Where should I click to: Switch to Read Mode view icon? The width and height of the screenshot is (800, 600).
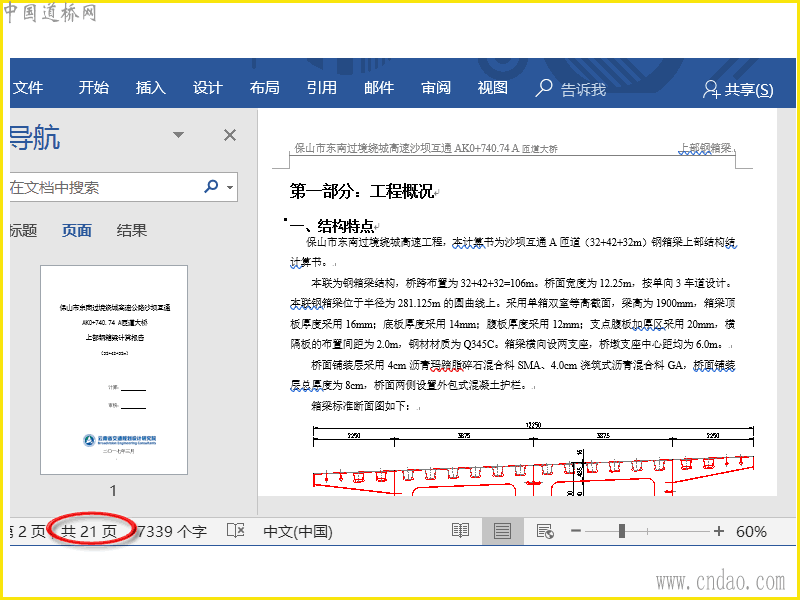coord(460,531)
